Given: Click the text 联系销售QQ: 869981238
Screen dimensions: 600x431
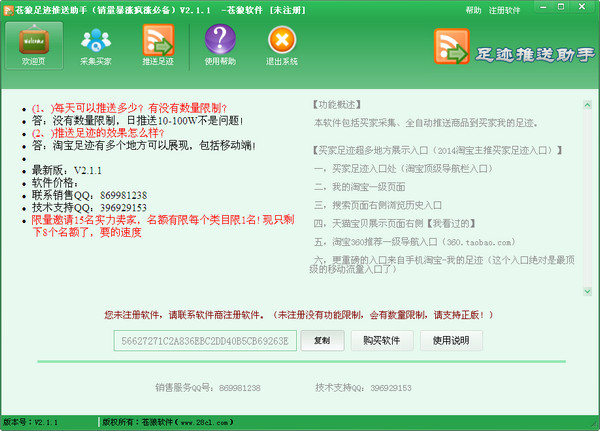Looking at the screenshot, I should 89,195.
